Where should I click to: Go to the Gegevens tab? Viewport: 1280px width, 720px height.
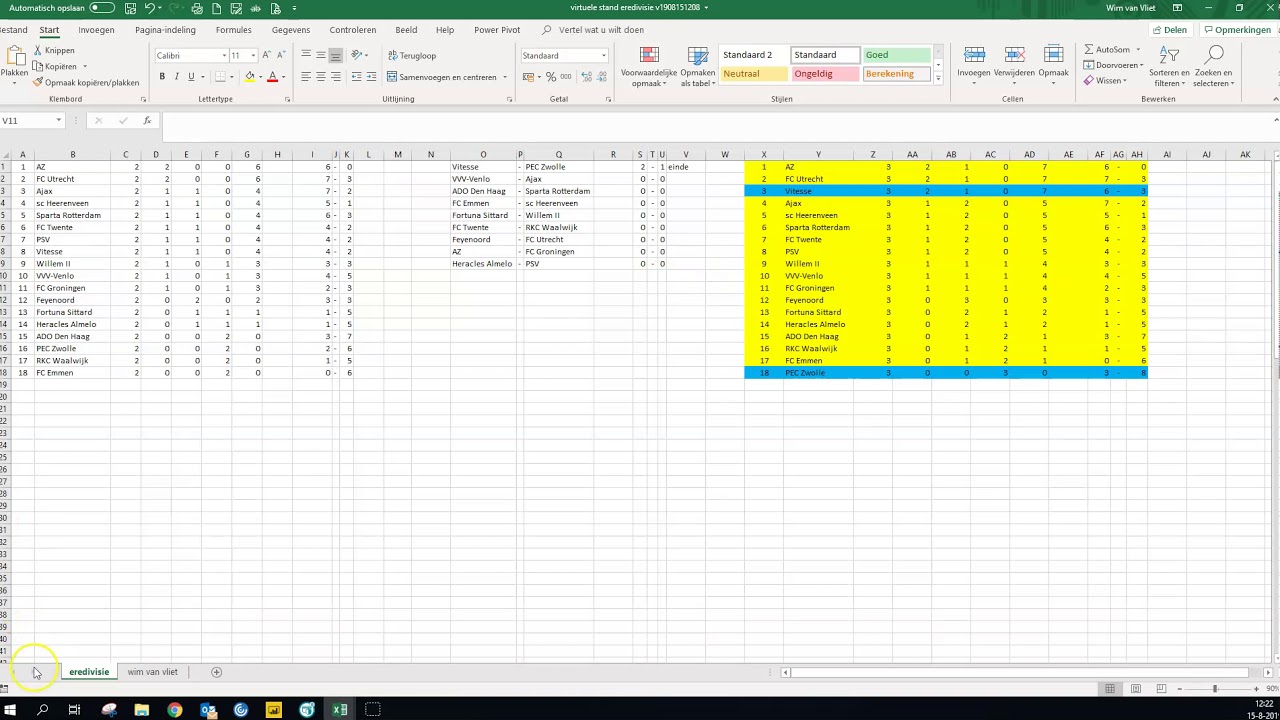(291, 30)
